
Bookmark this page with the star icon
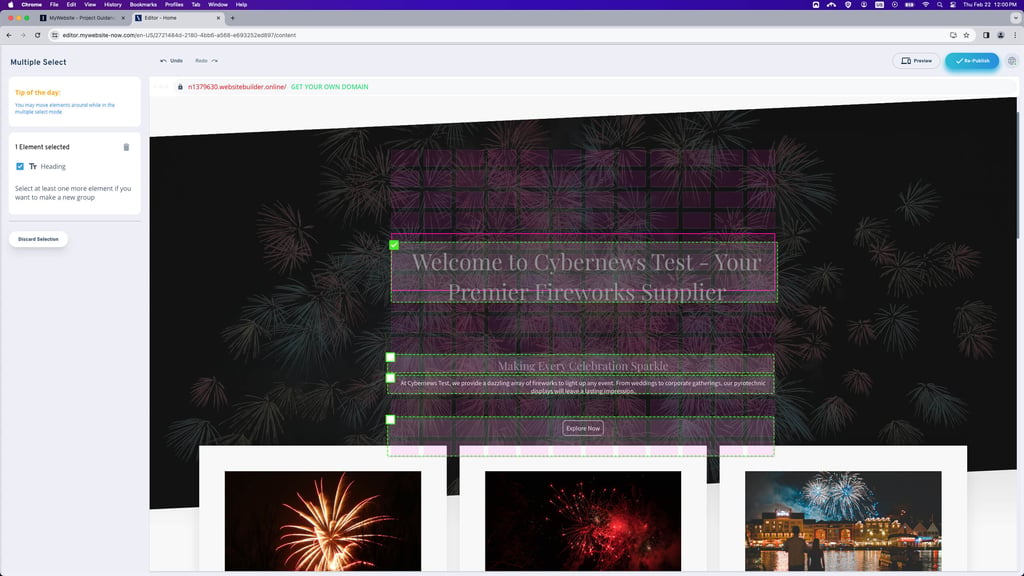[967, 35]
